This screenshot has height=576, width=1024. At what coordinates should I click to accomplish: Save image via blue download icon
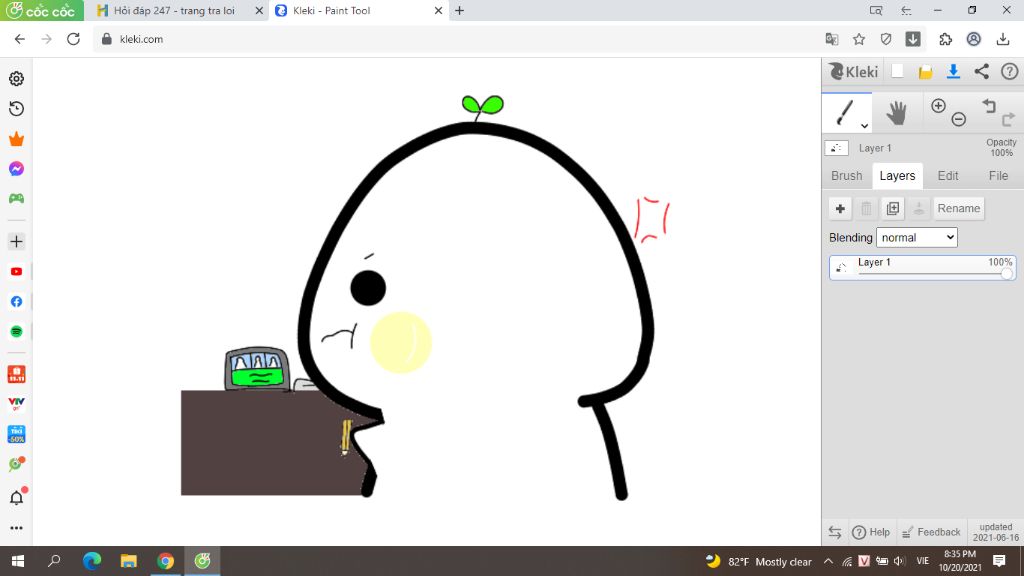click(x=953, y=71)
